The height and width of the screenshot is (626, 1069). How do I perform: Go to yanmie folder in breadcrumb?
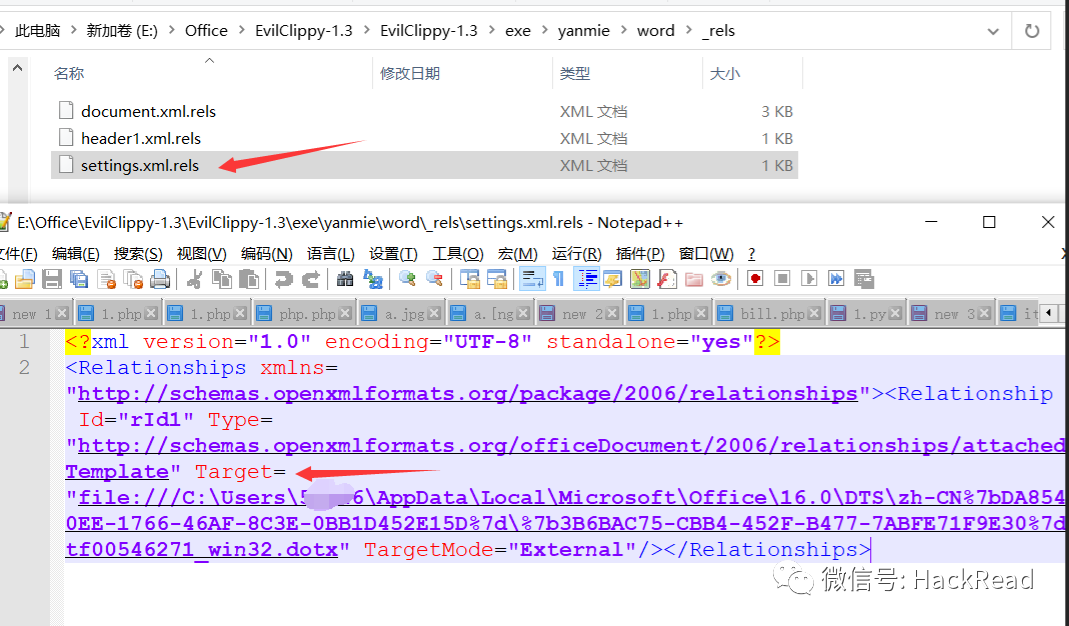tap(584, 31)
